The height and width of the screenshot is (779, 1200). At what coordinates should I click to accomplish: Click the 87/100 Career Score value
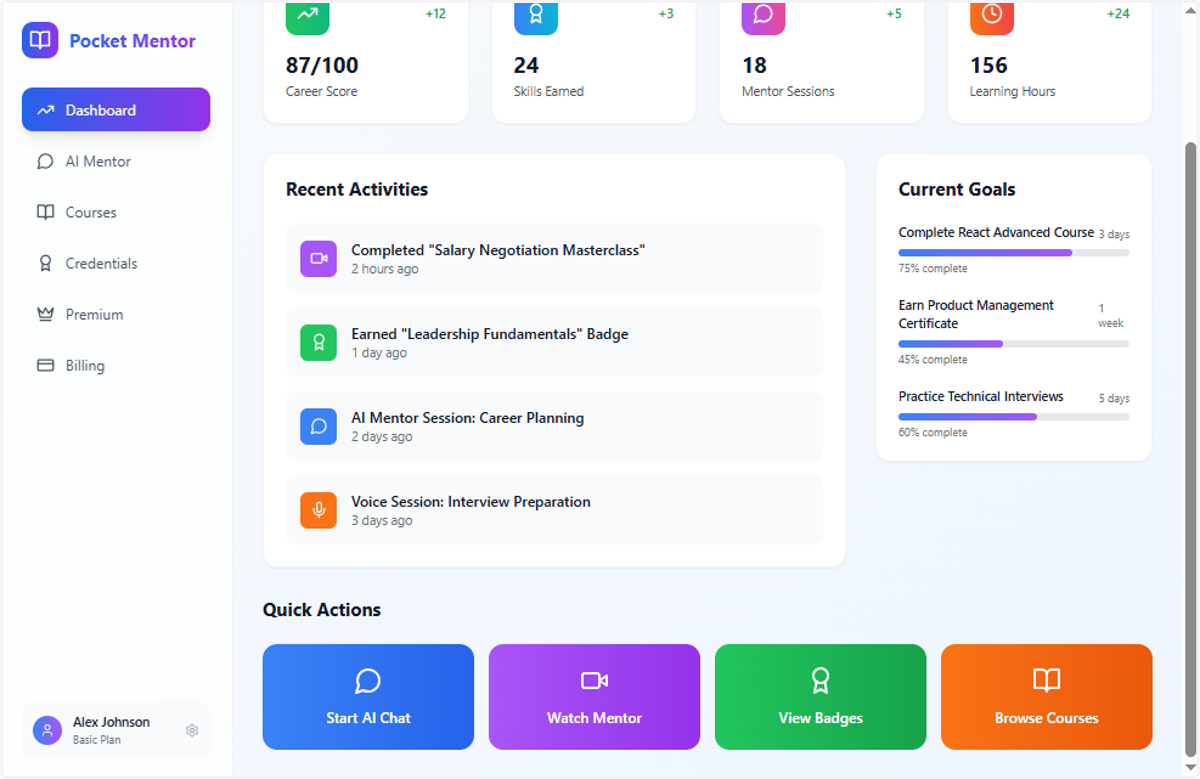point(322,65)
